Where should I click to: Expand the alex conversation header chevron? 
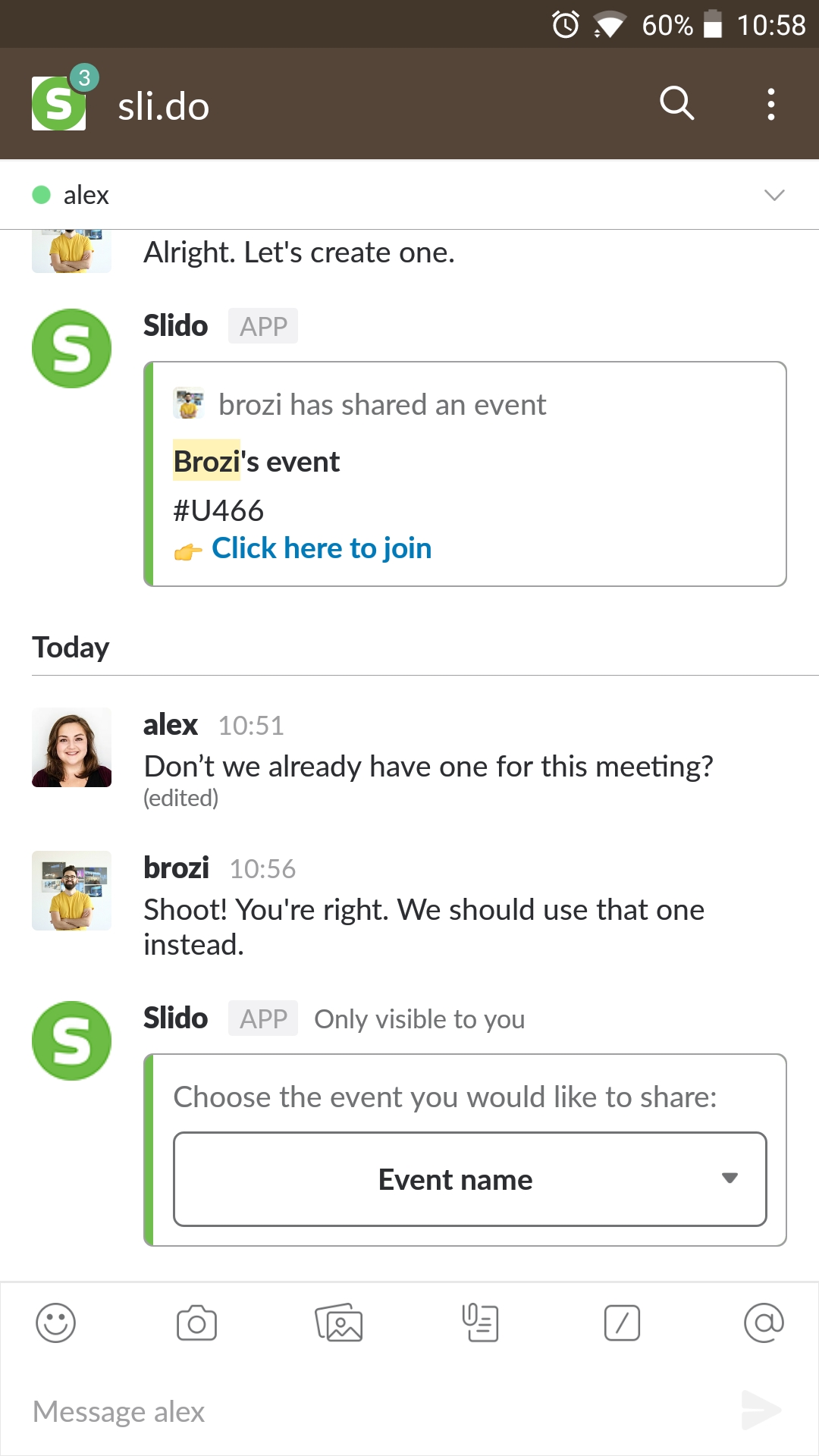pos(774,195)
